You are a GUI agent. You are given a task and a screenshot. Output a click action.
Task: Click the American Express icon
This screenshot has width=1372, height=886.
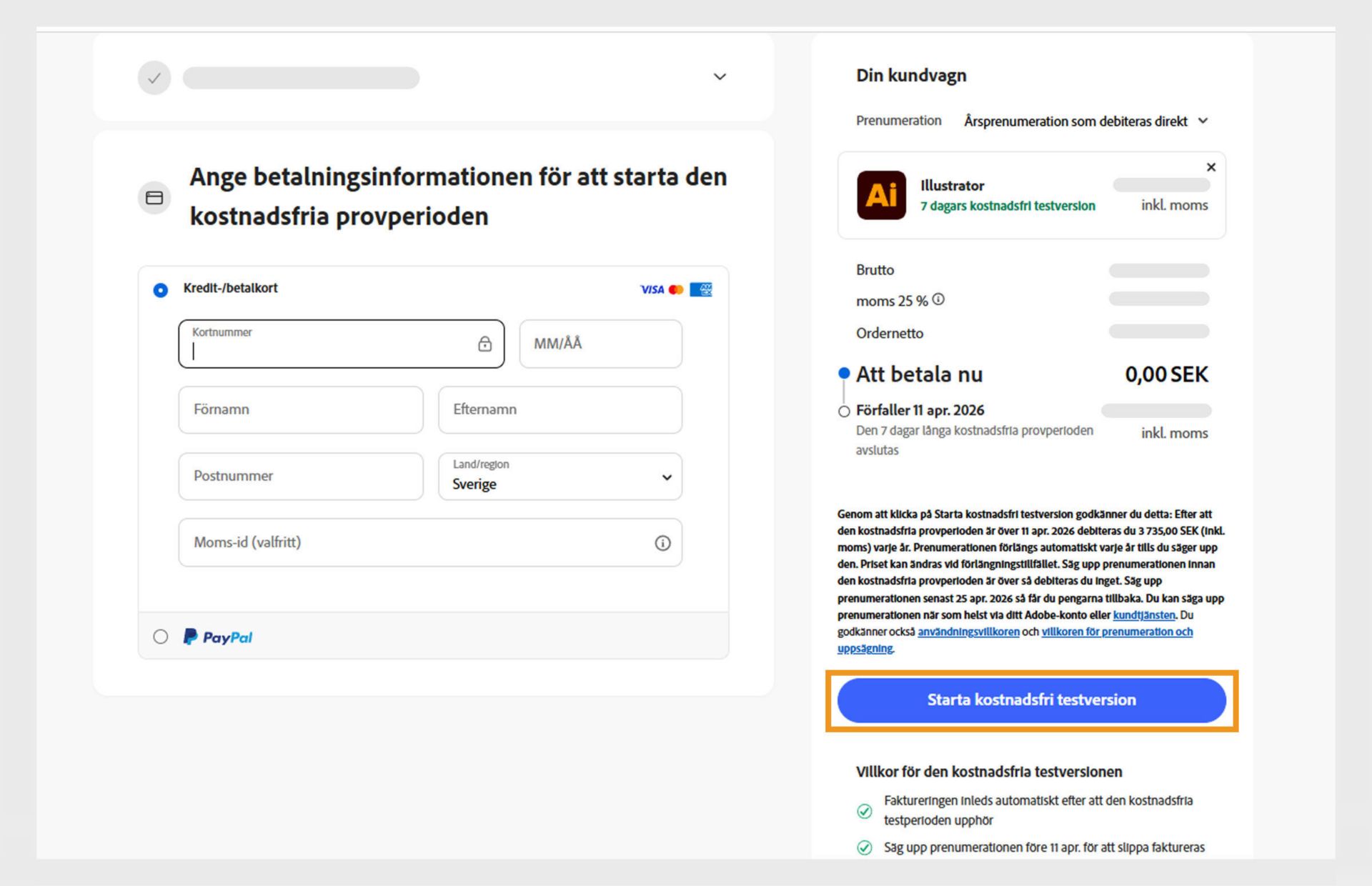coord(701,289)
